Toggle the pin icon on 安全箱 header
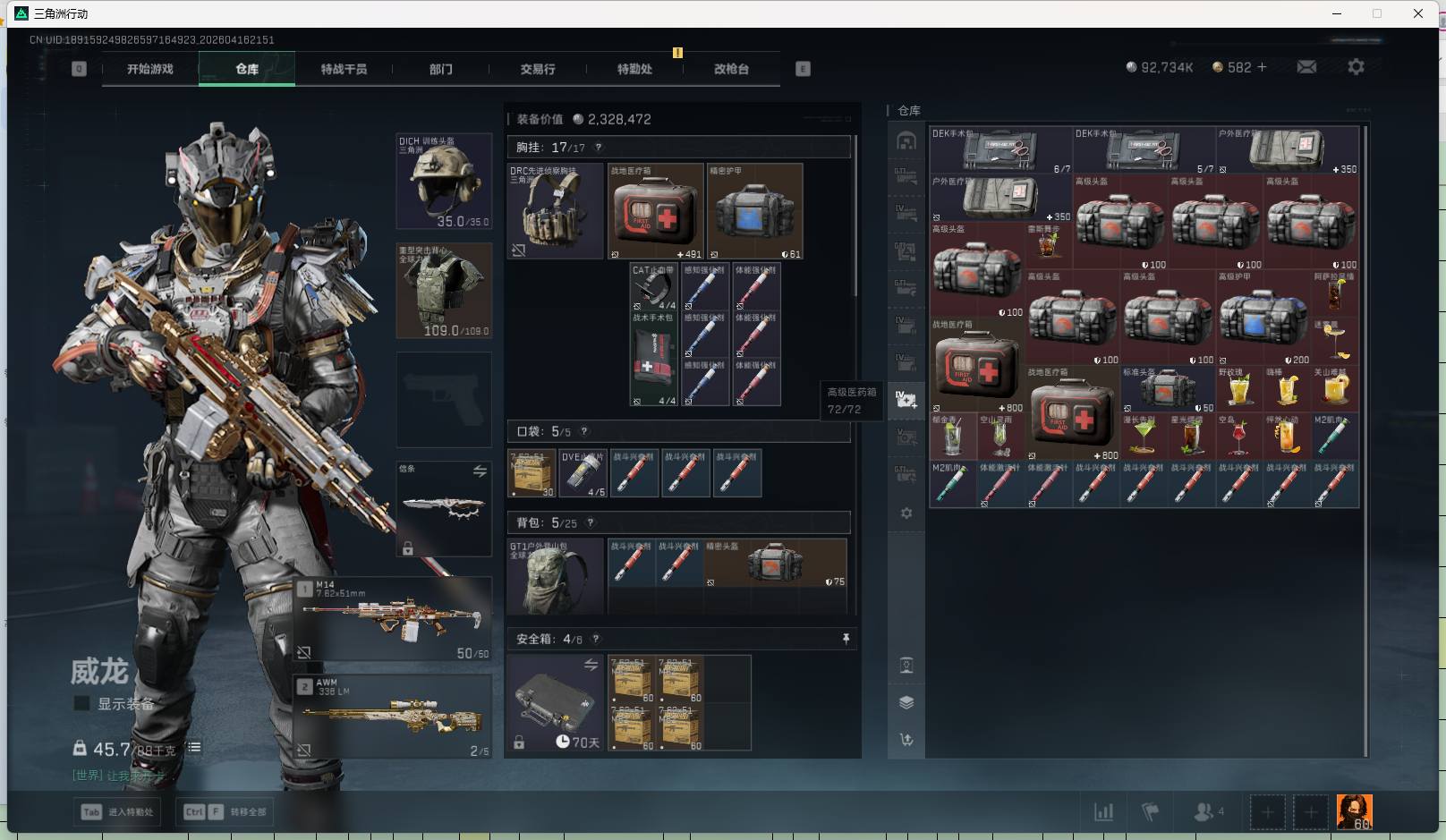The height and width of the screenshot is (840, 1446). point(846,639)
